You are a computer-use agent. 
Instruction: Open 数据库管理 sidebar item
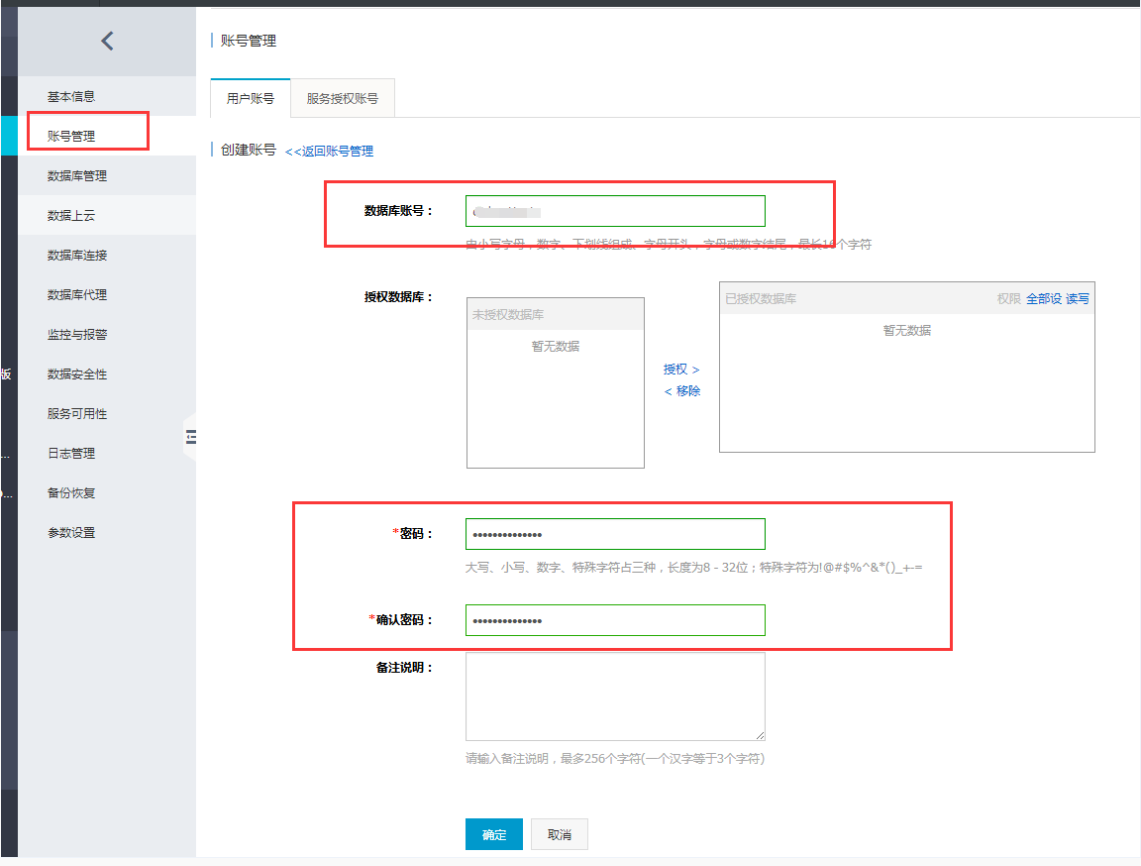click(77, 176)
